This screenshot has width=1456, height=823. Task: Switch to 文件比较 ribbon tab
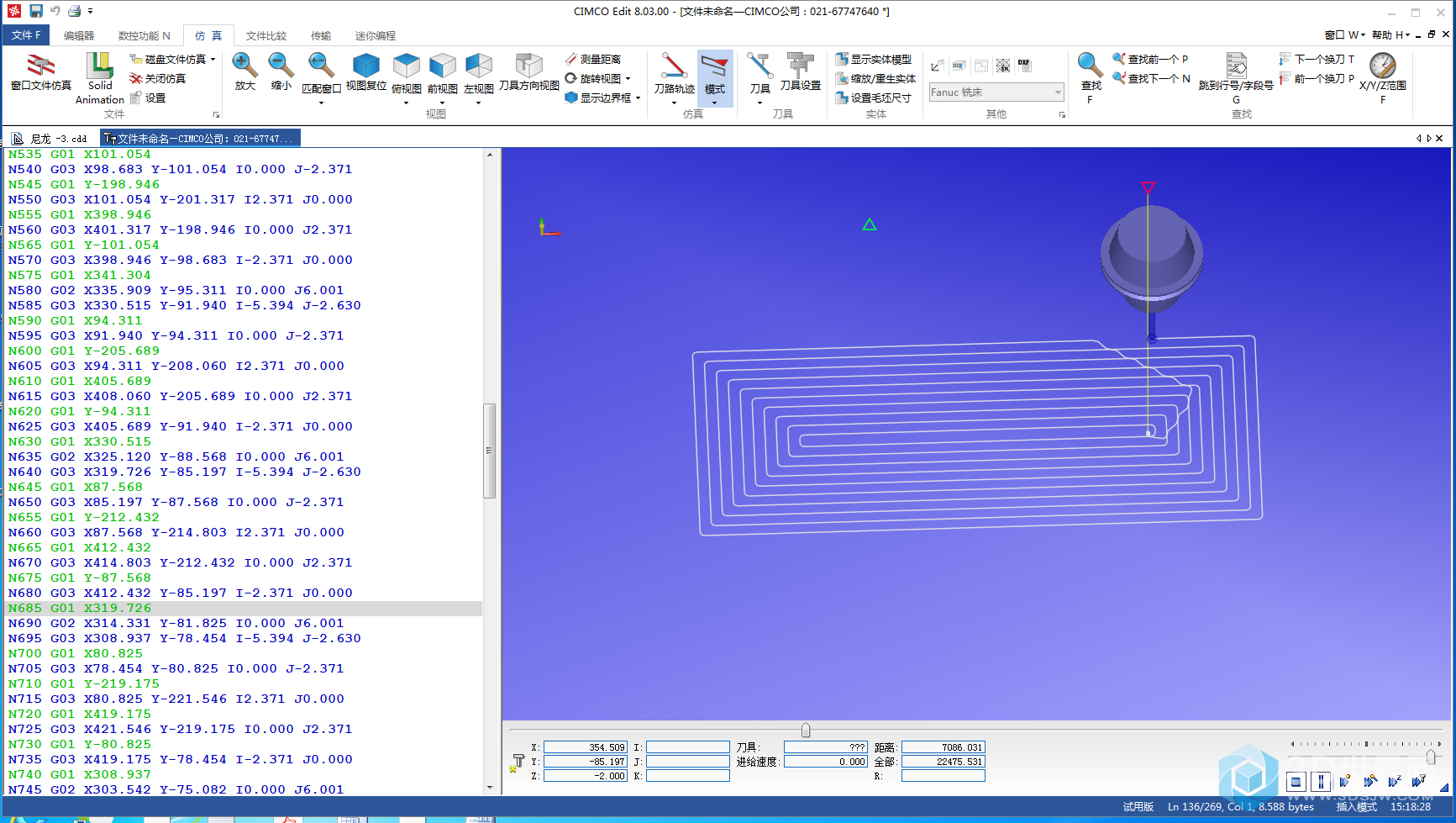tap(266, 35)
